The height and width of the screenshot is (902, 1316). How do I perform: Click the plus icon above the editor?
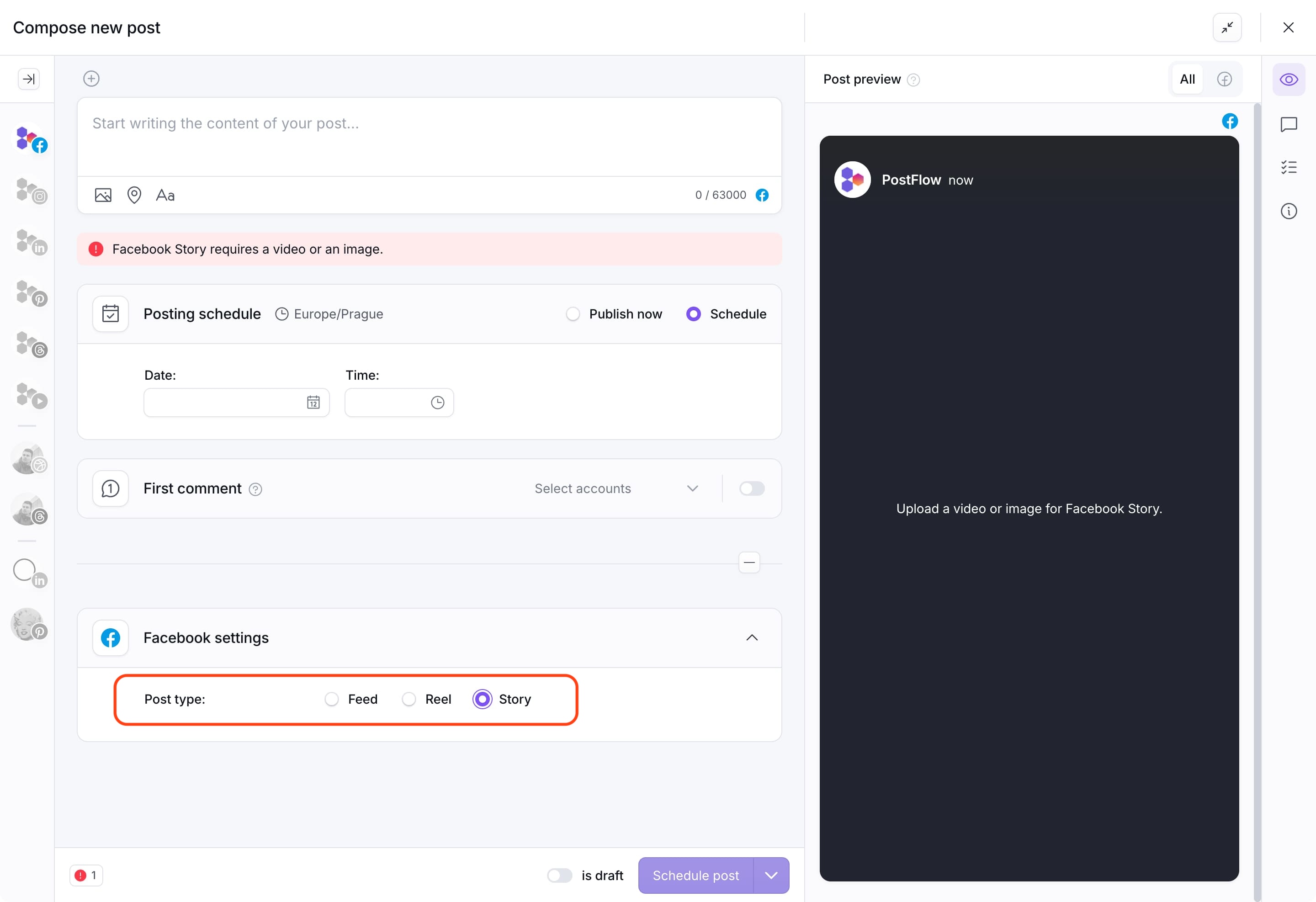tap(91, 79)
